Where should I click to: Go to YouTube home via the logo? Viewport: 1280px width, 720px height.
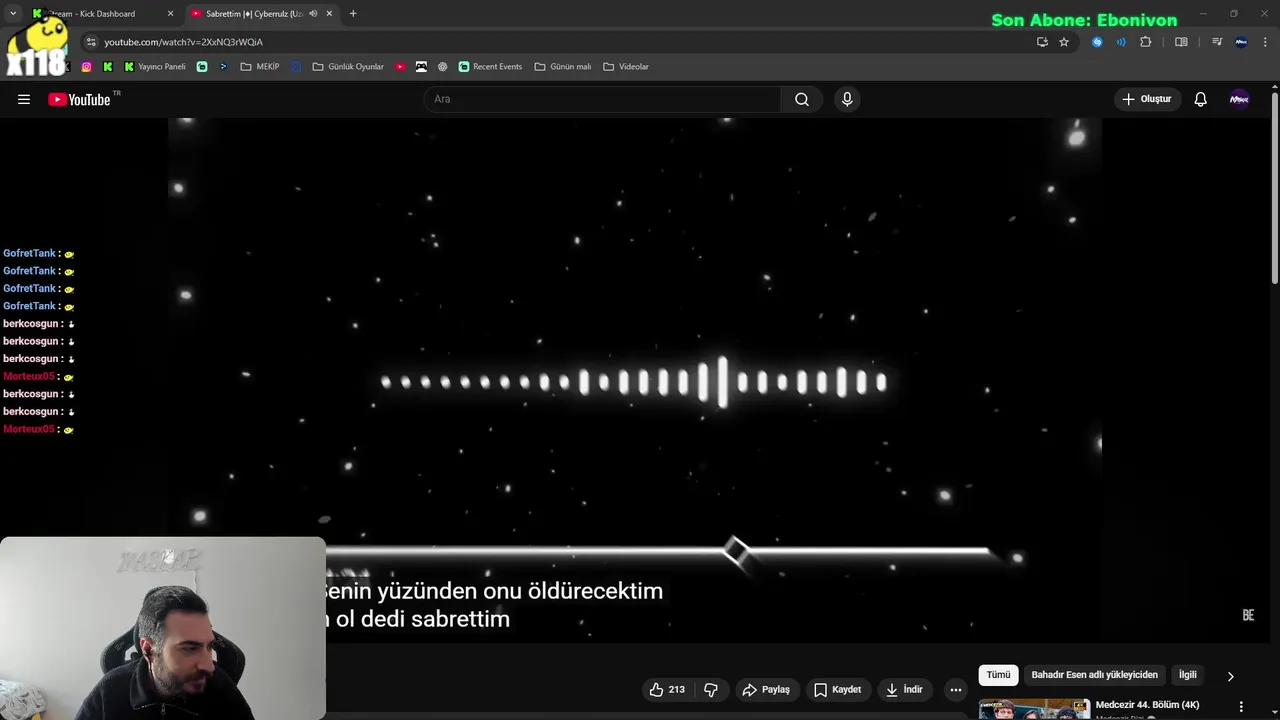tap(79, 99)
